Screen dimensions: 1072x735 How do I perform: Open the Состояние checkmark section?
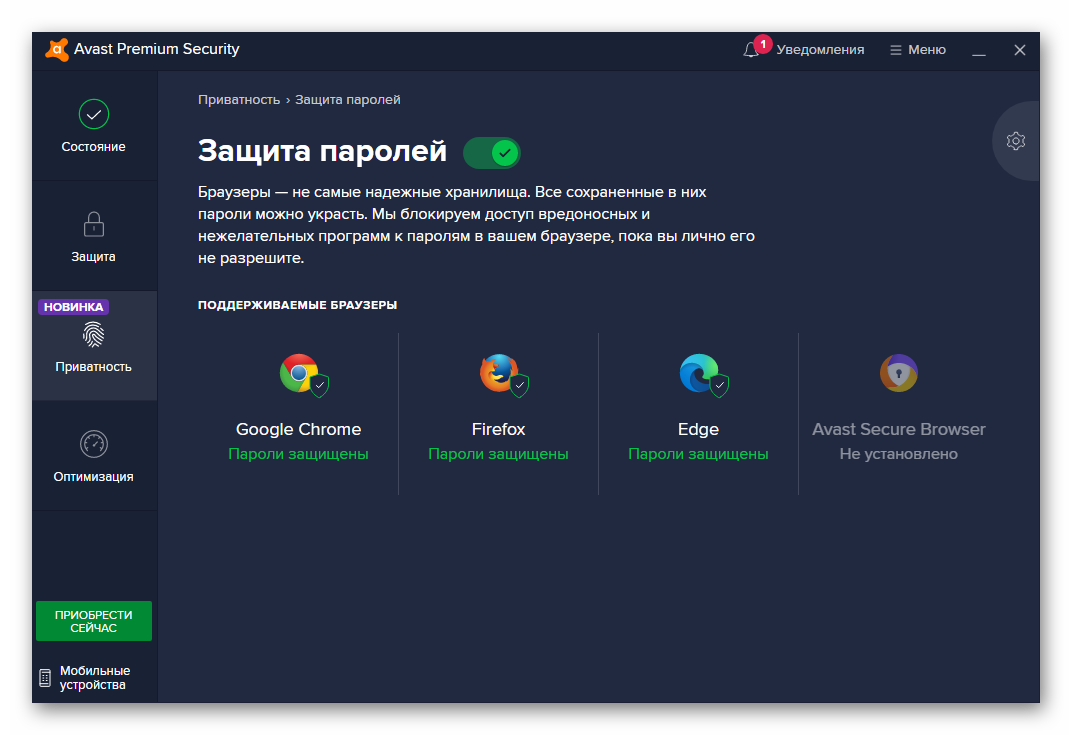coord(94,126)
